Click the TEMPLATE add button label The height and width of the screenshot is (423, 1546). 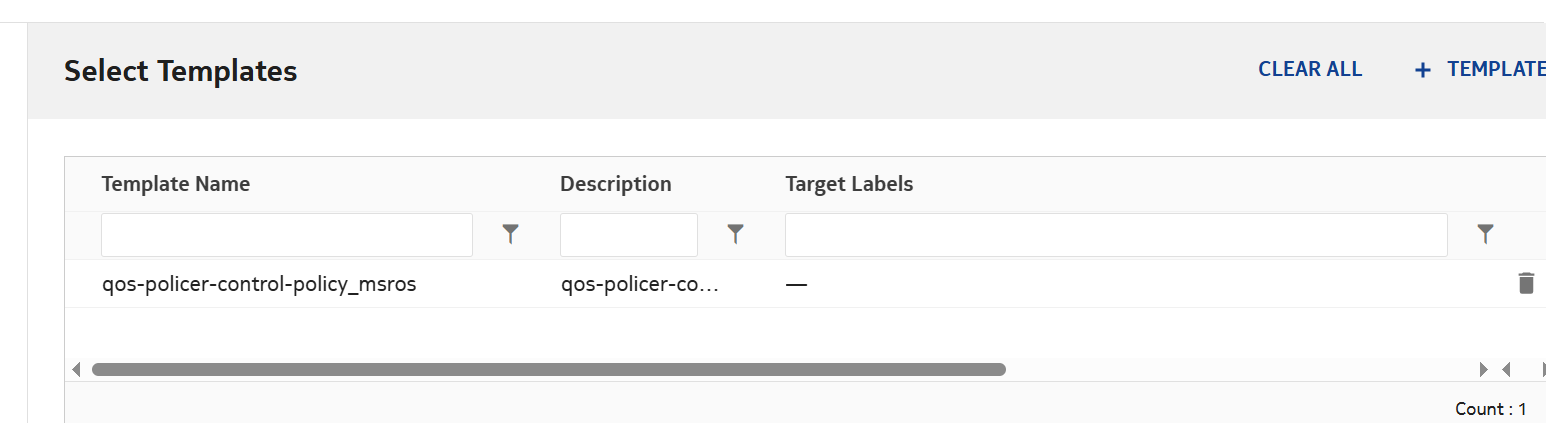click(x=1496, y=69)
